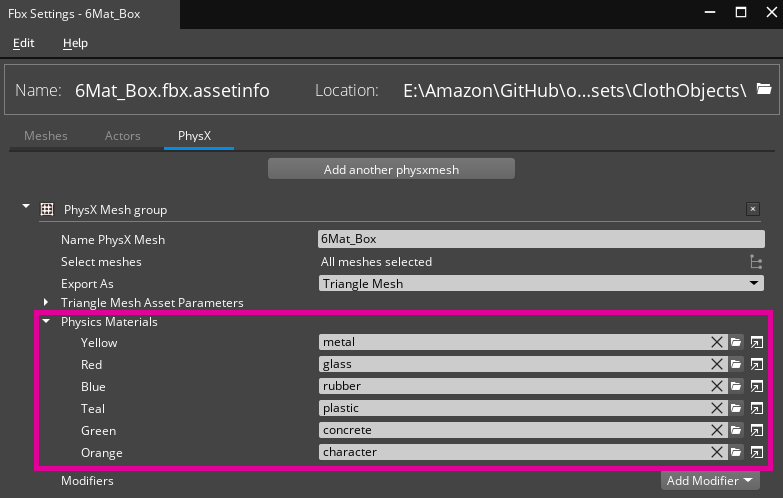783x498 pixels.
Task: Expand Triangle Mesh Asset Parameters
Action: pyautogui.click(x=46, y=302)
